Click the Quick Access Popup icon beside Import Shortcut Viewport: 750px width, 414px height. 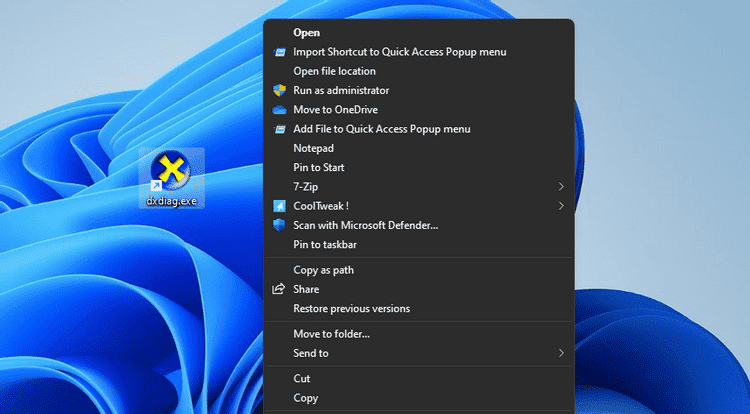coord(279,52)
